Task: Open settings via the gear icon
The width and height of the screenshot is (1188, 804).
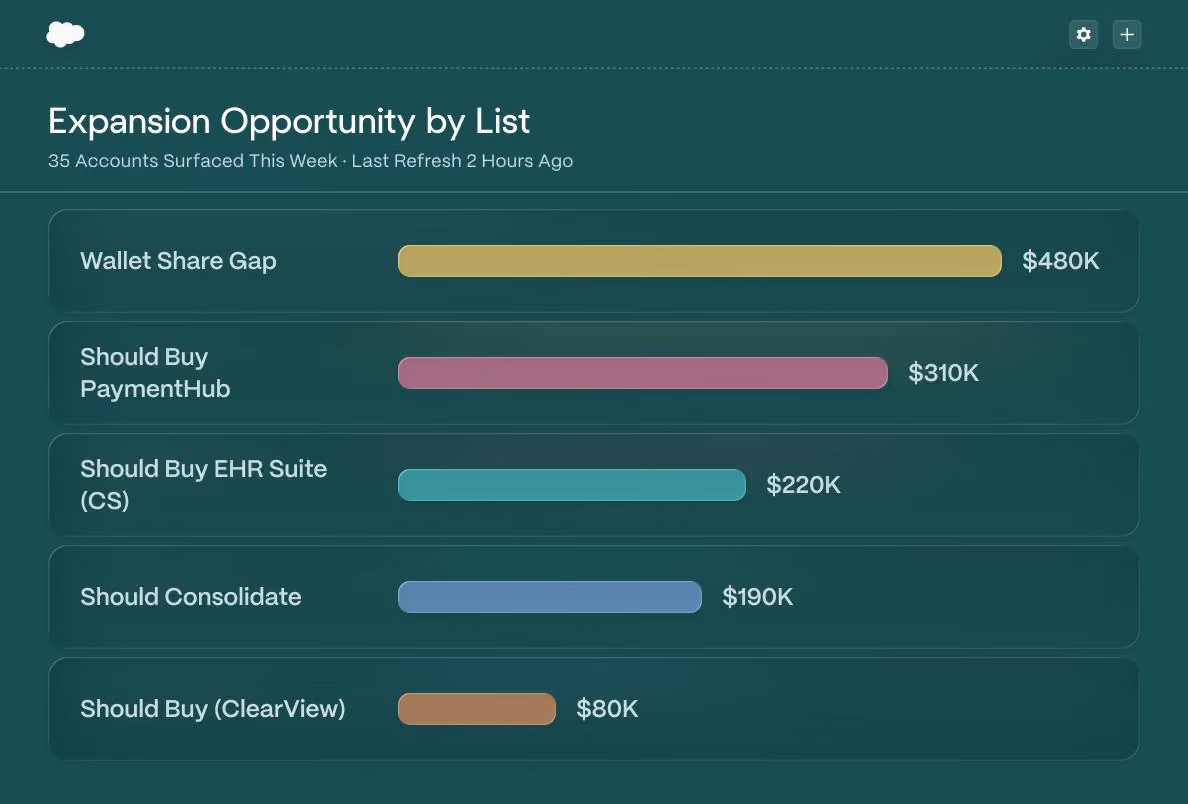Action: [1083, 34]
